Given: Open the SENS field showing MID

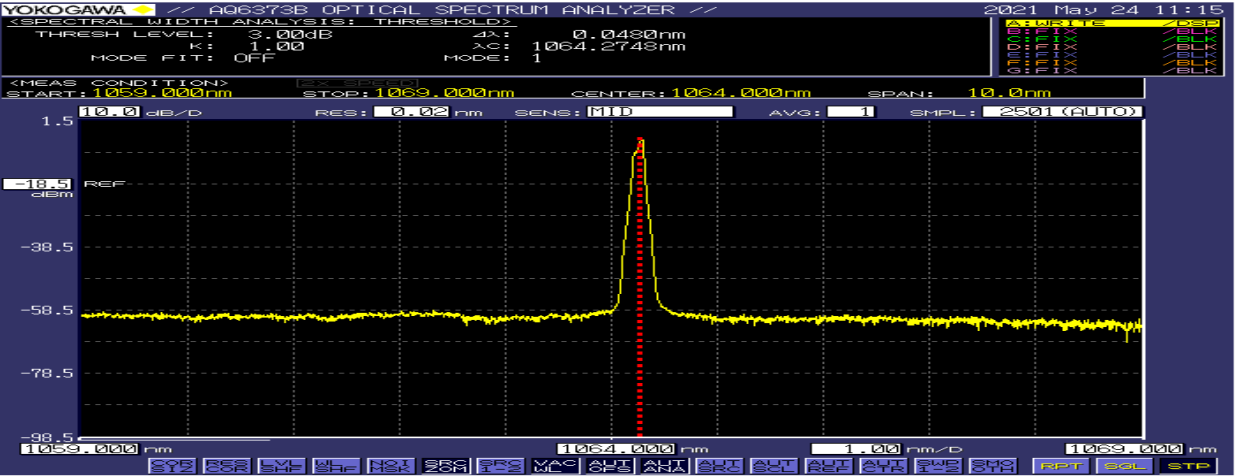Looking at the screenshot, I should (660, 112).
